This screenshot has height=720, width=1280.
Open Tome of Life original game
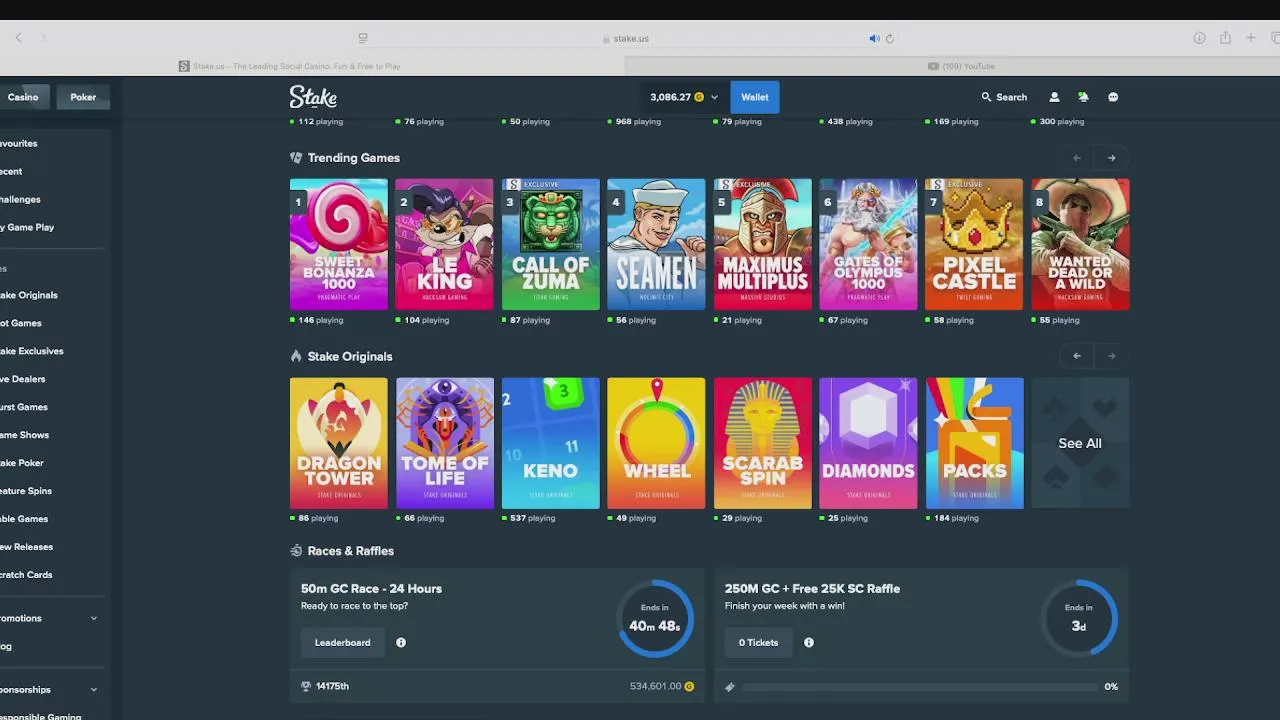pos(444,443)
